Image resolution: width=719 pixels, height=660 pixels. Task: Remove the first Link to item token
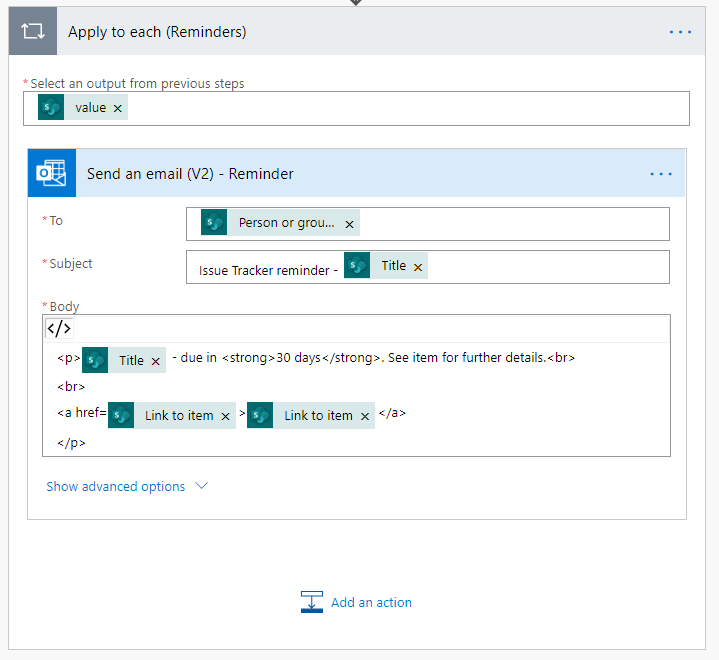coord(226,416)
